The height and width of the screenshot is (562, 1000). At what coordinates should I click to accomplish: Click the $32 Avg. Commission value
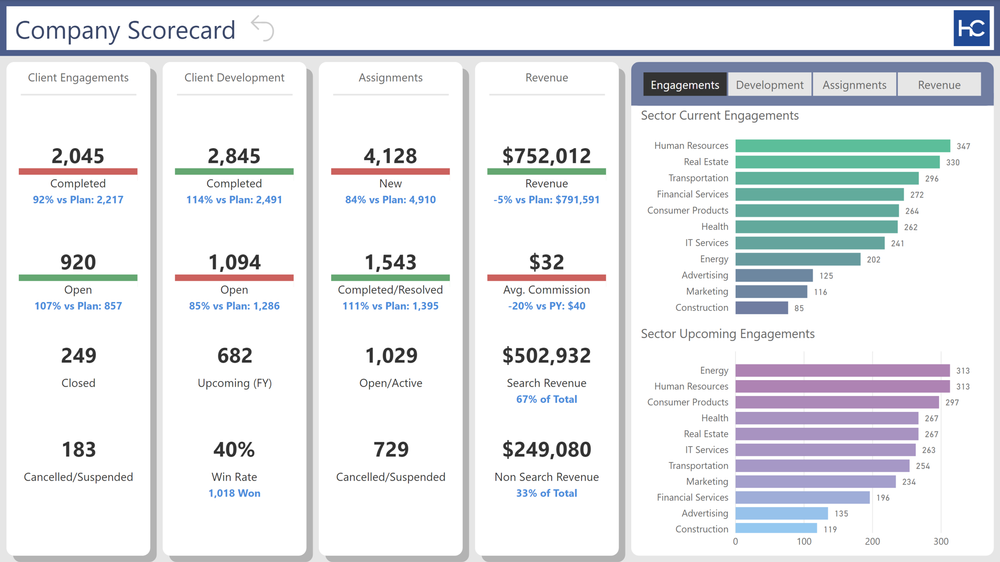[x=547, y=262]
